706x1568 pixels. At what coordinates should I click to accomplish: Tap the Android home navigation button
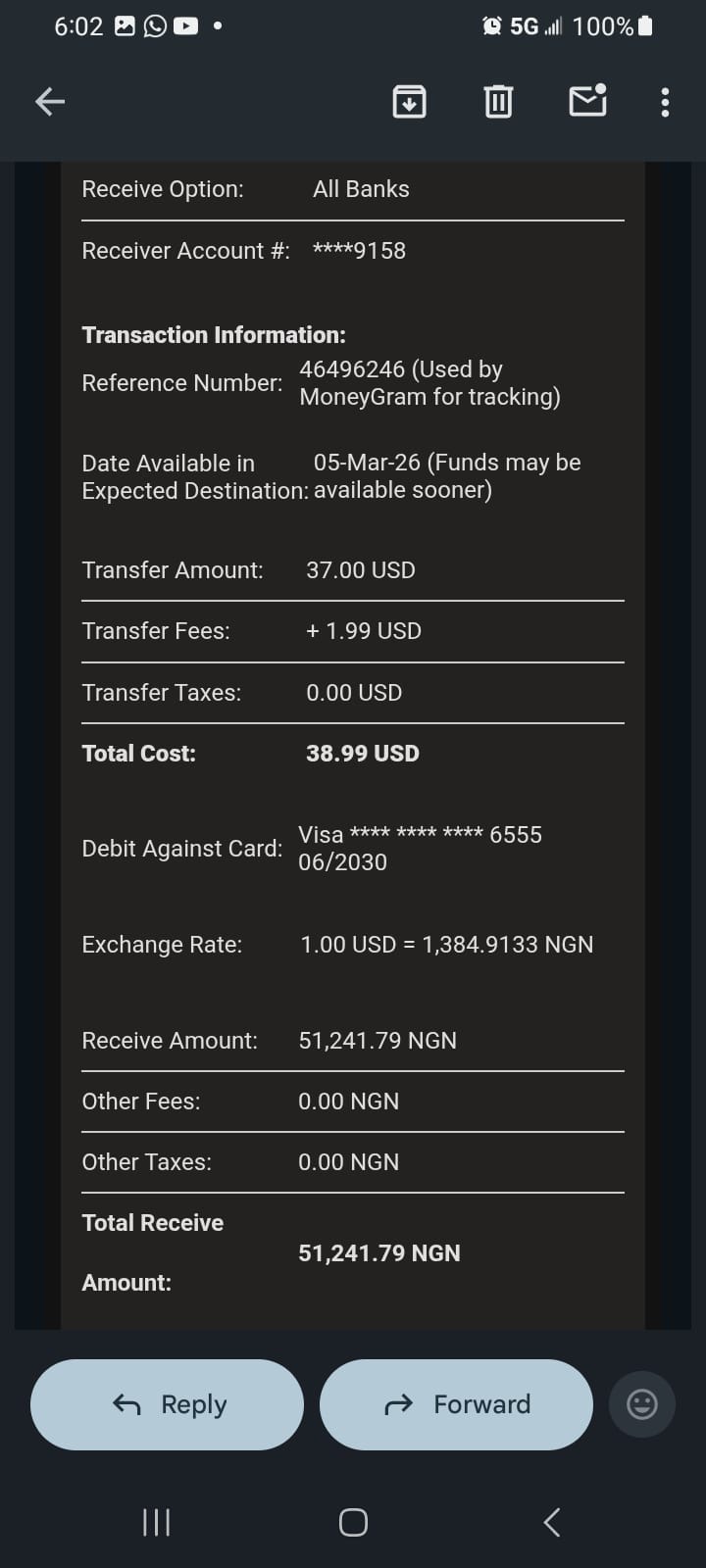(353, 1522)
